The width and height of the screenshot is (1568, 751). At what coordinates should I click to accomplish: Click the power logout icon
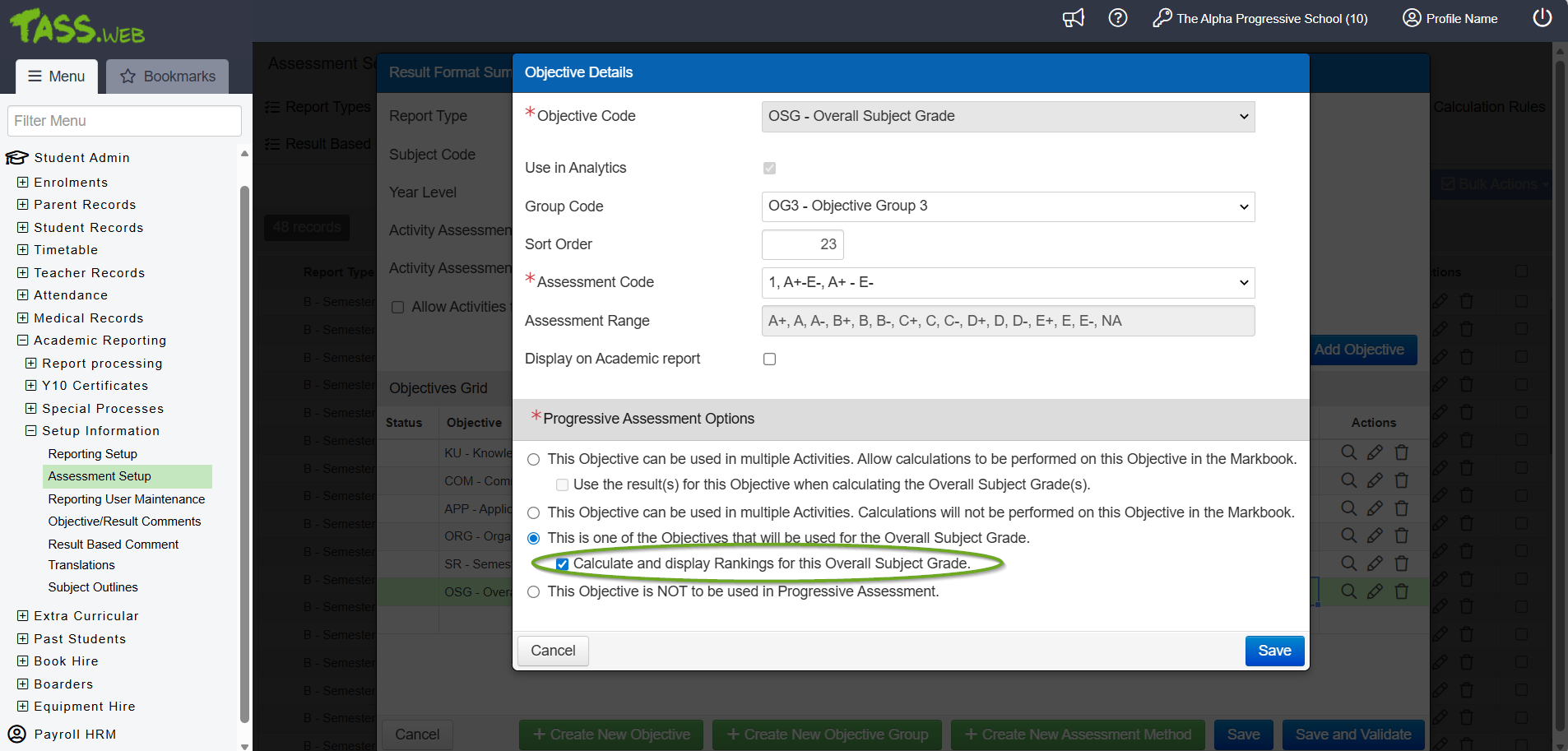click(1542, 18)
